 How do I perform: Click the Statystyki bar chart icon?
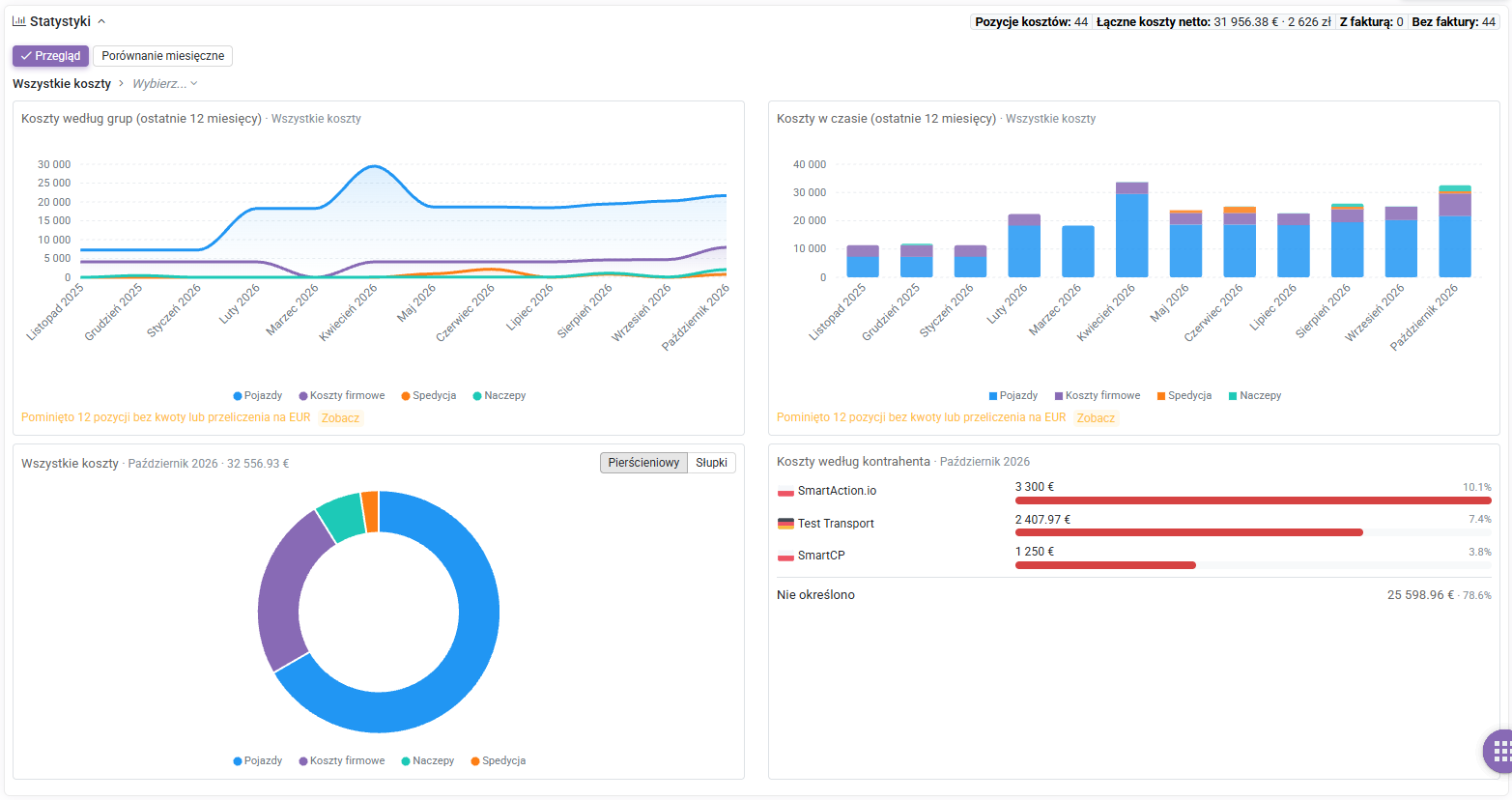pyautogui.click(x=19, y=21)
